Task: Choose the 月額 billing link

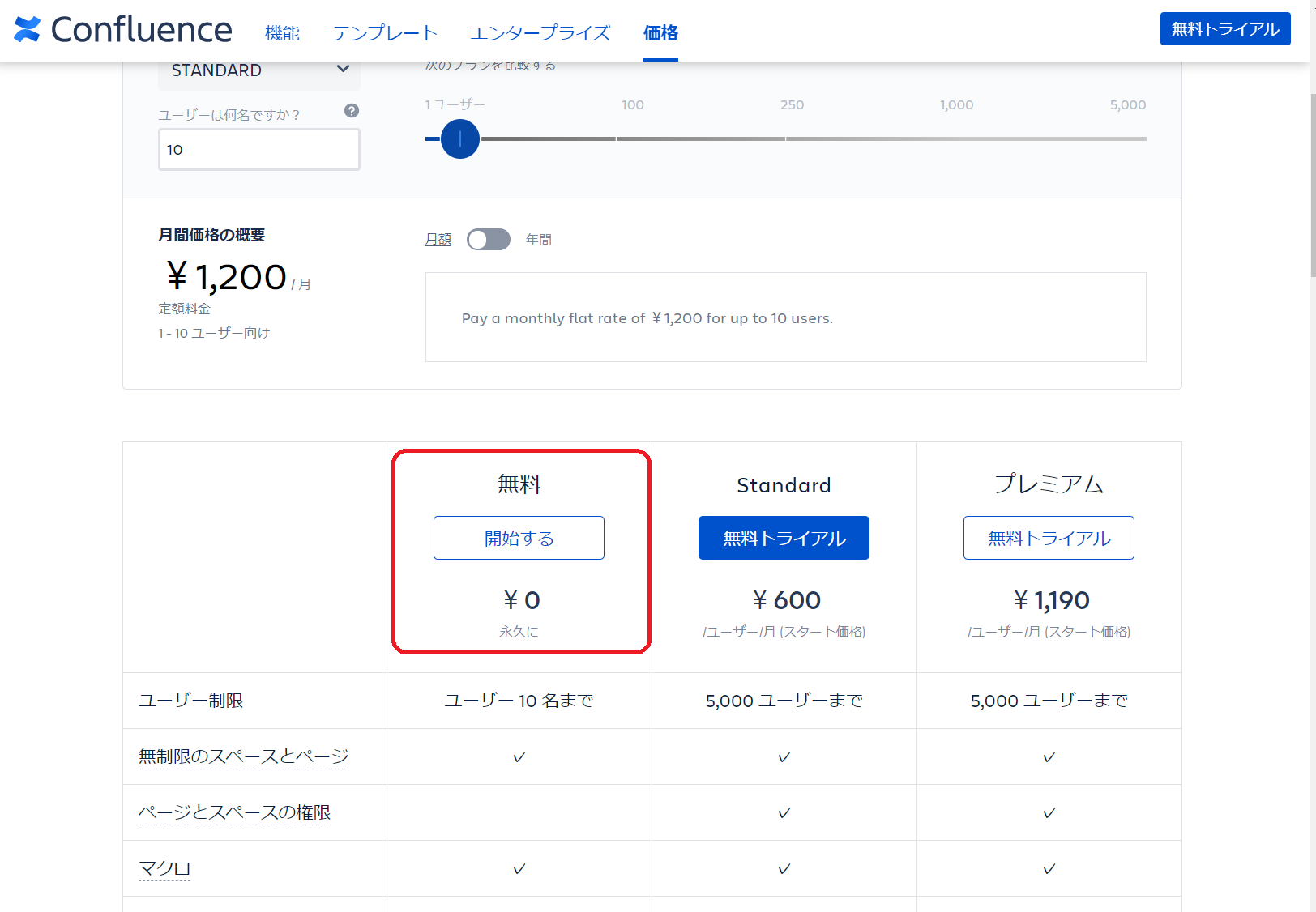Action: click(438, 240)
